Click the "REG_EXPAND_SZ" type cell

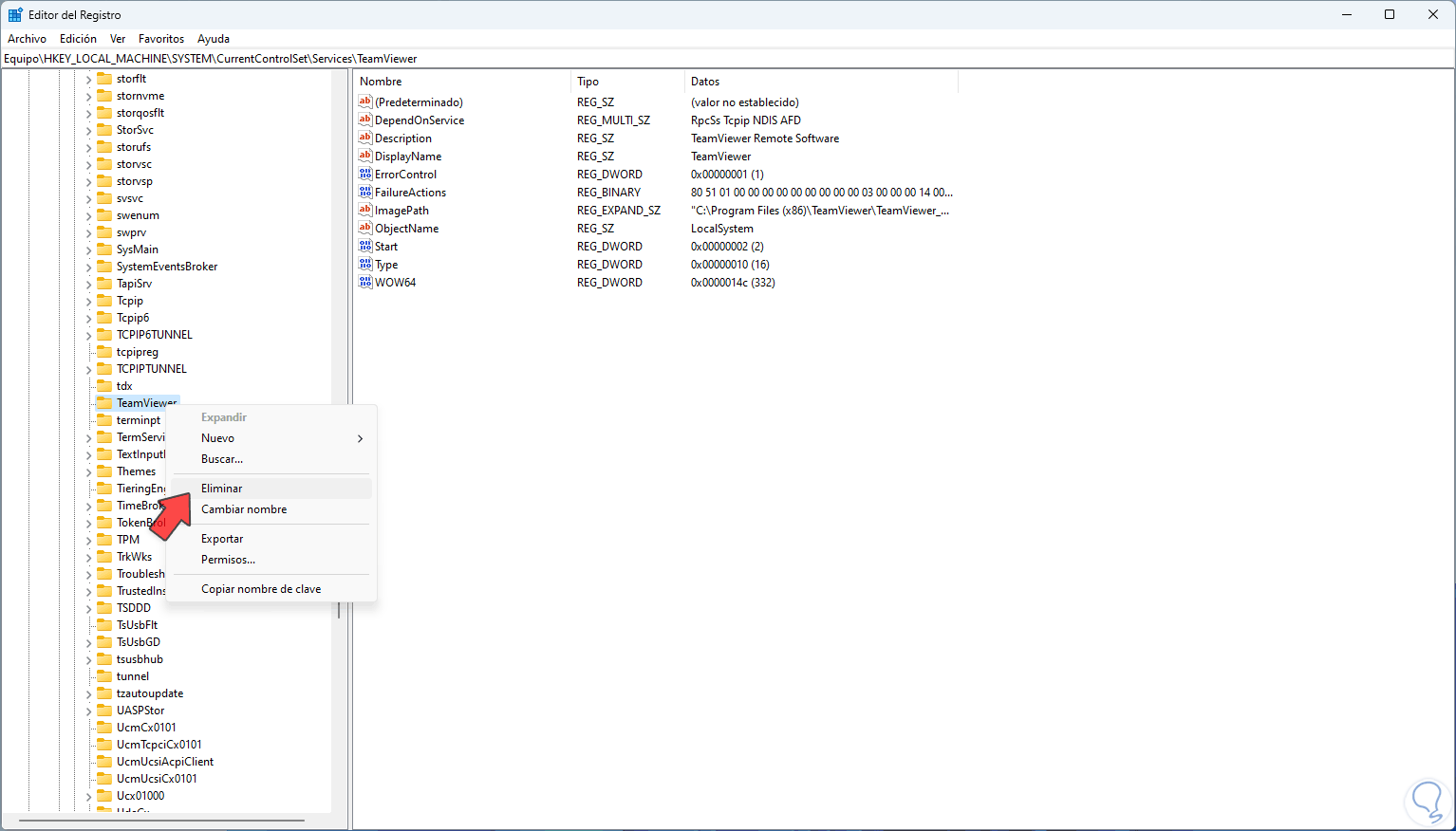pos(619,211)
